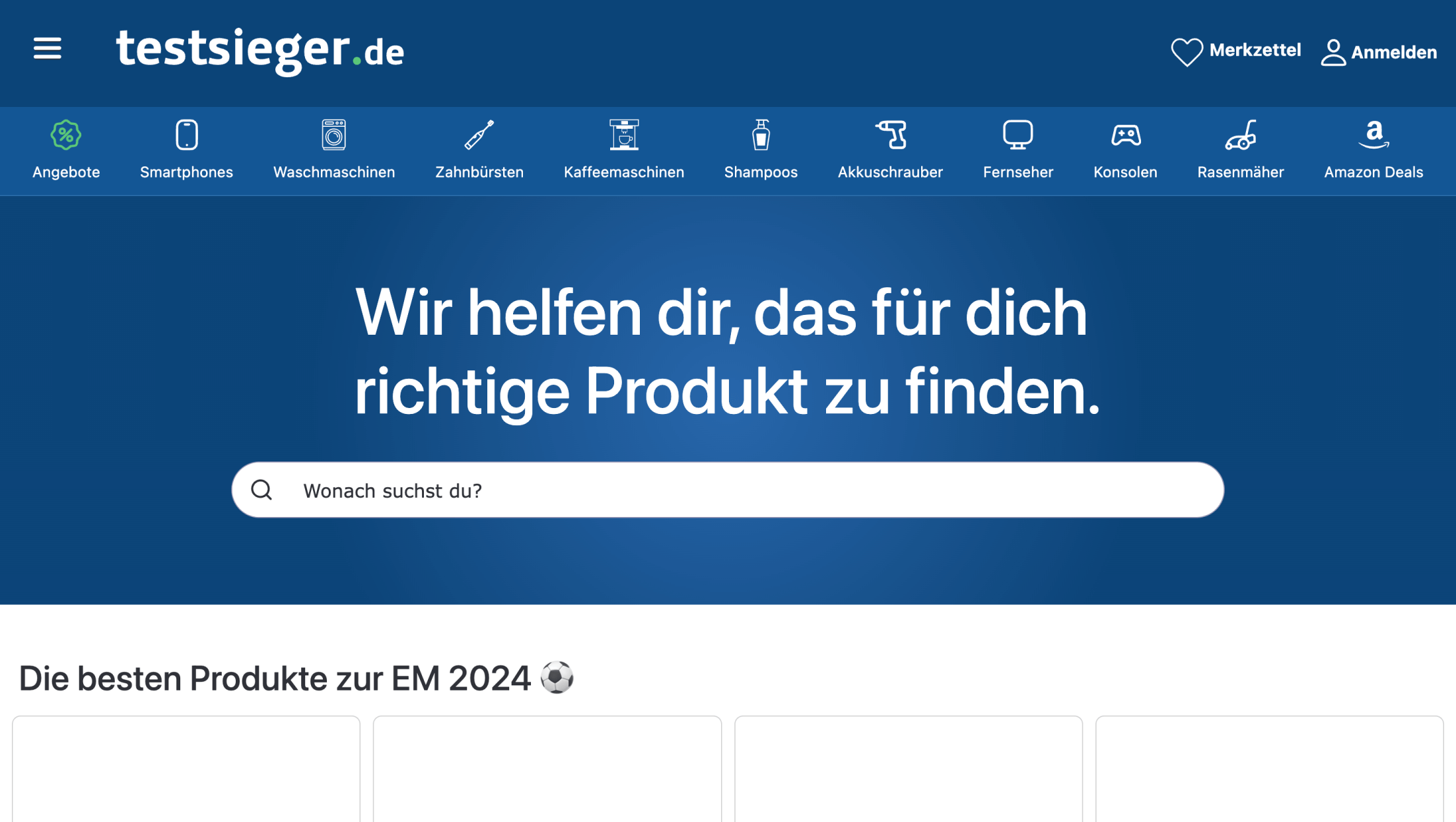The width and height of the screenshot is (1456, 822).
Task: Open the Waschmaschinen category
Action: [334, 172]
